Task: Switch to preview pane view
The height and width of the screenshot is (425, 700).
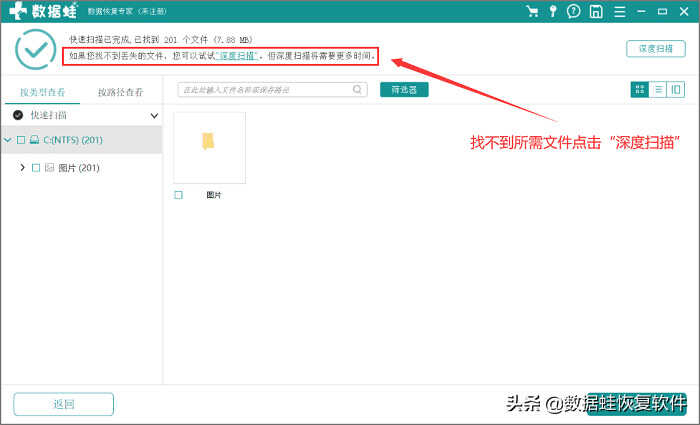Action: pos(676,90)
